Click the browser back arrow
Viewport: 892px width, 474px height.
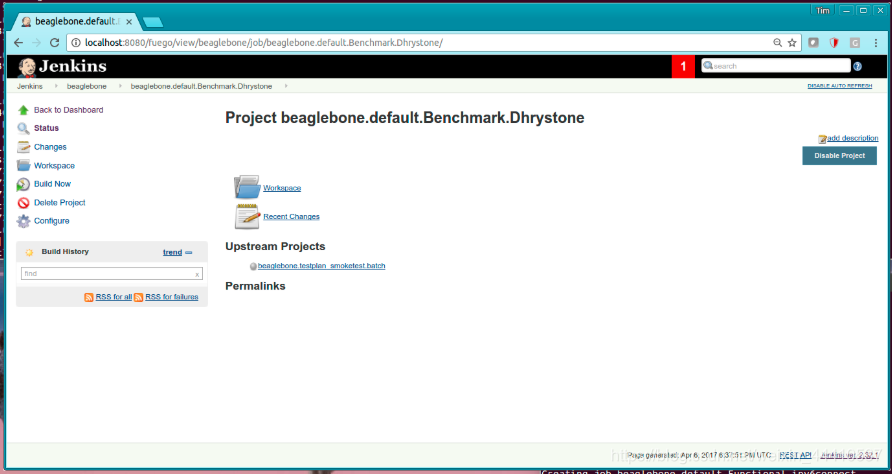(18, 43)
